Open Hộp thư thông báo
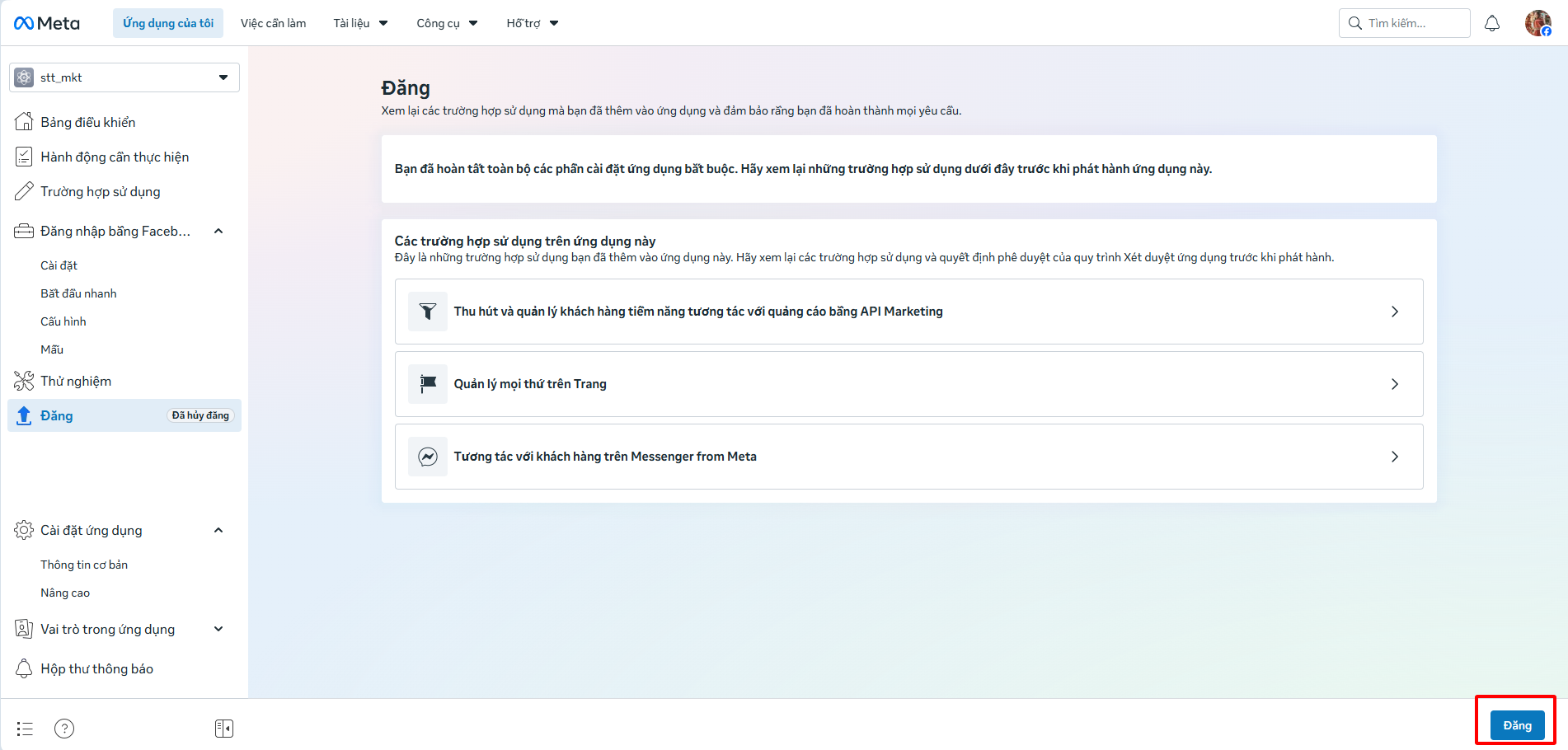Image resolution: width=1568 pixels, height=750 pixels. [x=97, y=668]
